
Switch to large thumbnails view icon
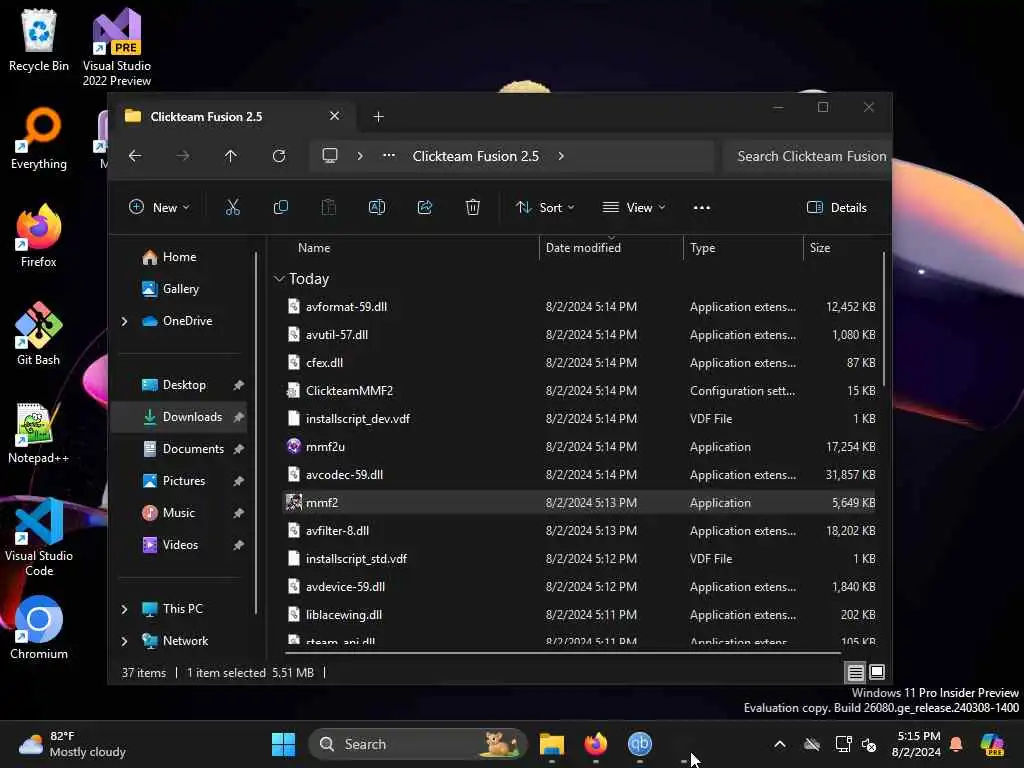877,672
